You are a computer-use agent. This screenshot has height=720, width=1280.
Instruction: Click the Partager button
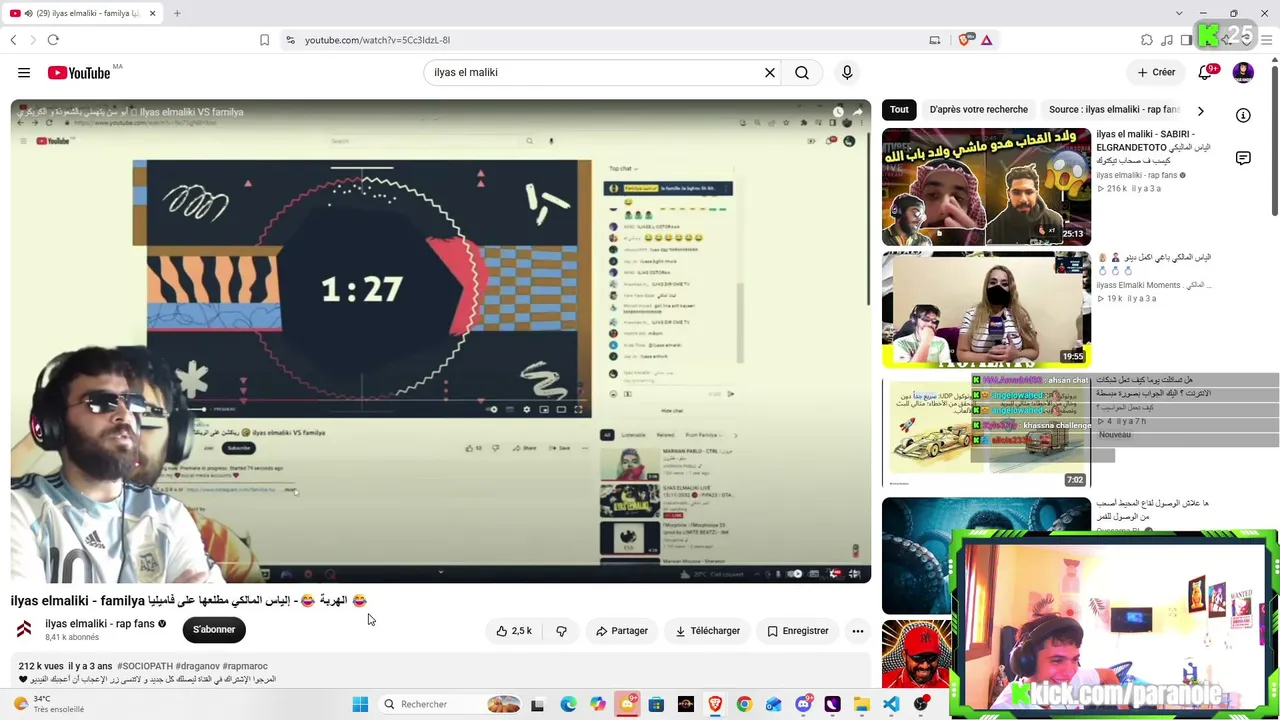coord(622,631)
